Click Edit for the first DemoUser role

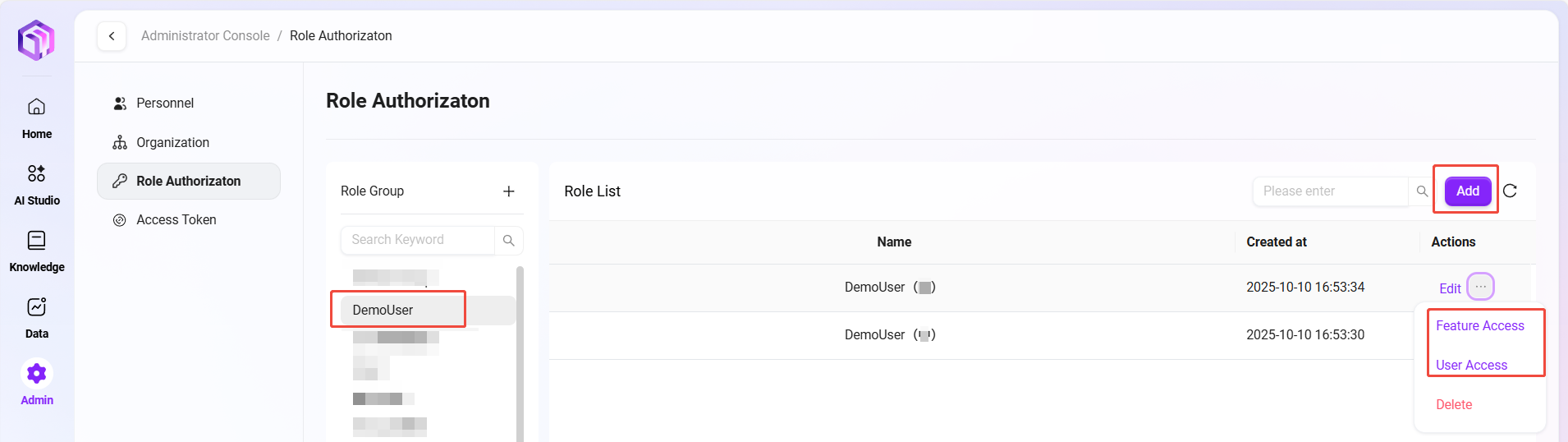(1449, 288)
